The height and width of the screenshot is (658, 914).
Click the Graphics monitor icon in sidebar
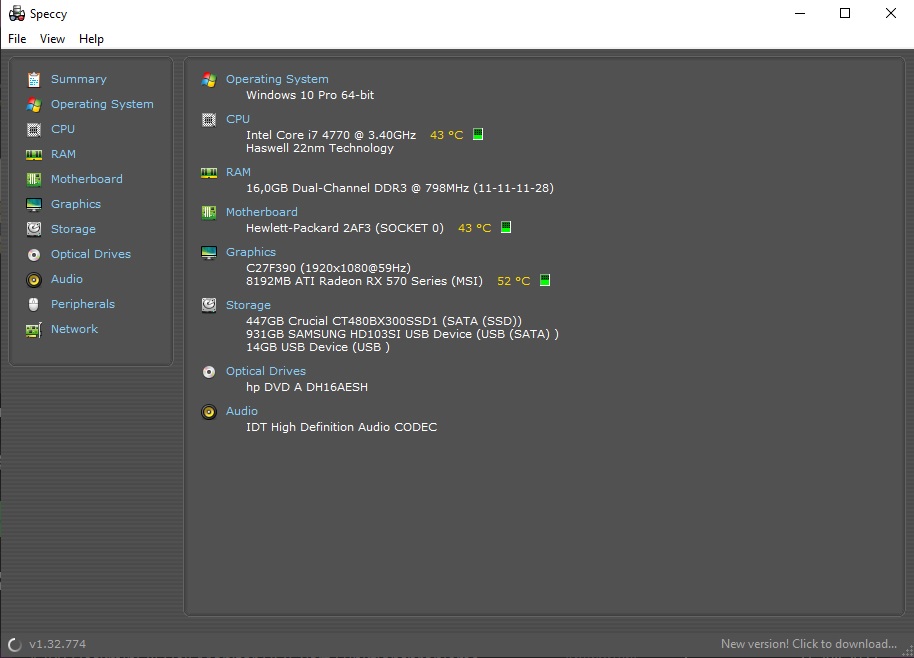point(34,205)
